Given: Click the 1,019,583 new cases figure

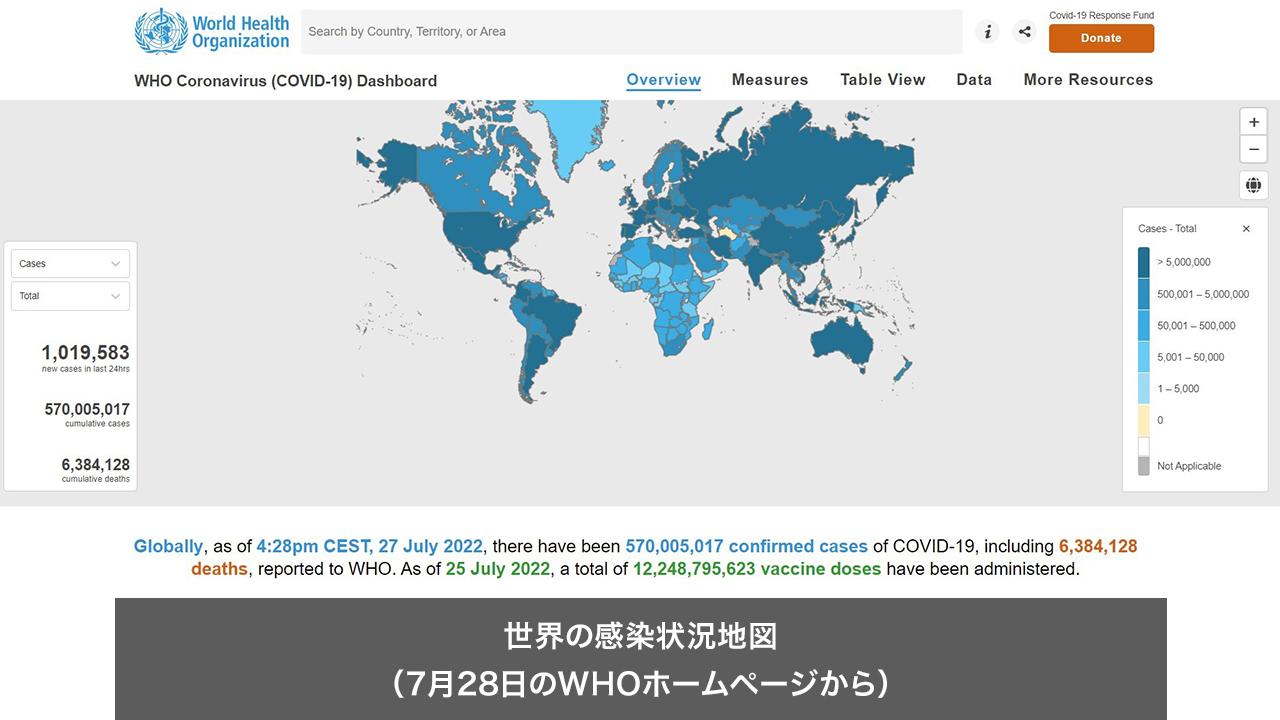Looking at the screenshot, I should tap(85, 353).
